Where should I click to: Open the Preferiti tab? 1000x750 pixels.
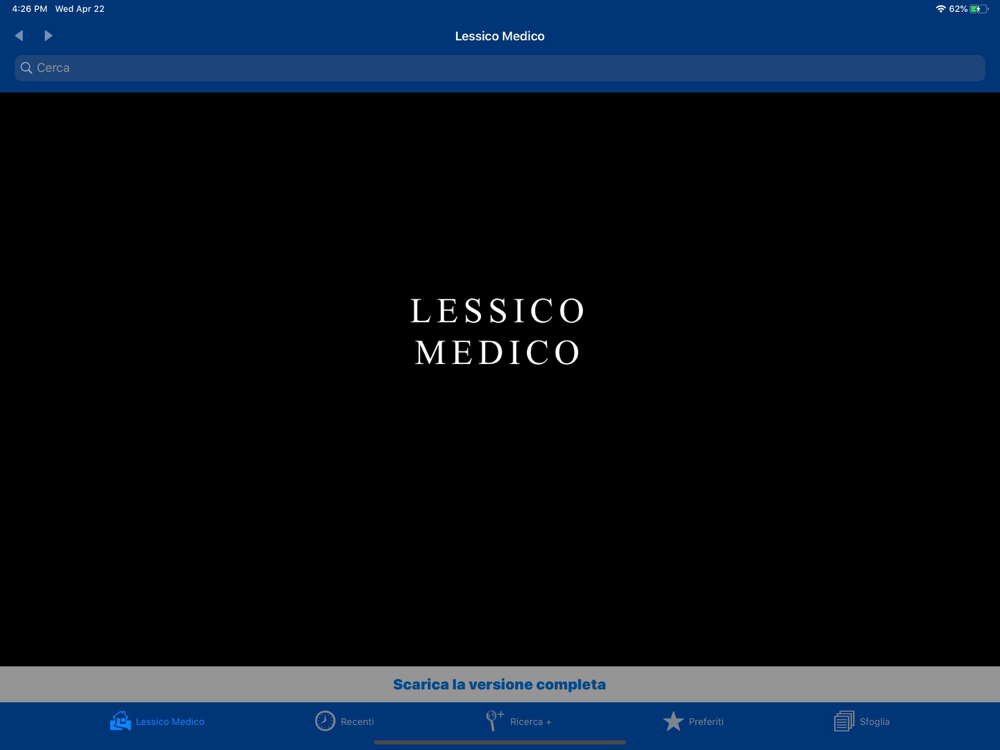tap(693, 721)
